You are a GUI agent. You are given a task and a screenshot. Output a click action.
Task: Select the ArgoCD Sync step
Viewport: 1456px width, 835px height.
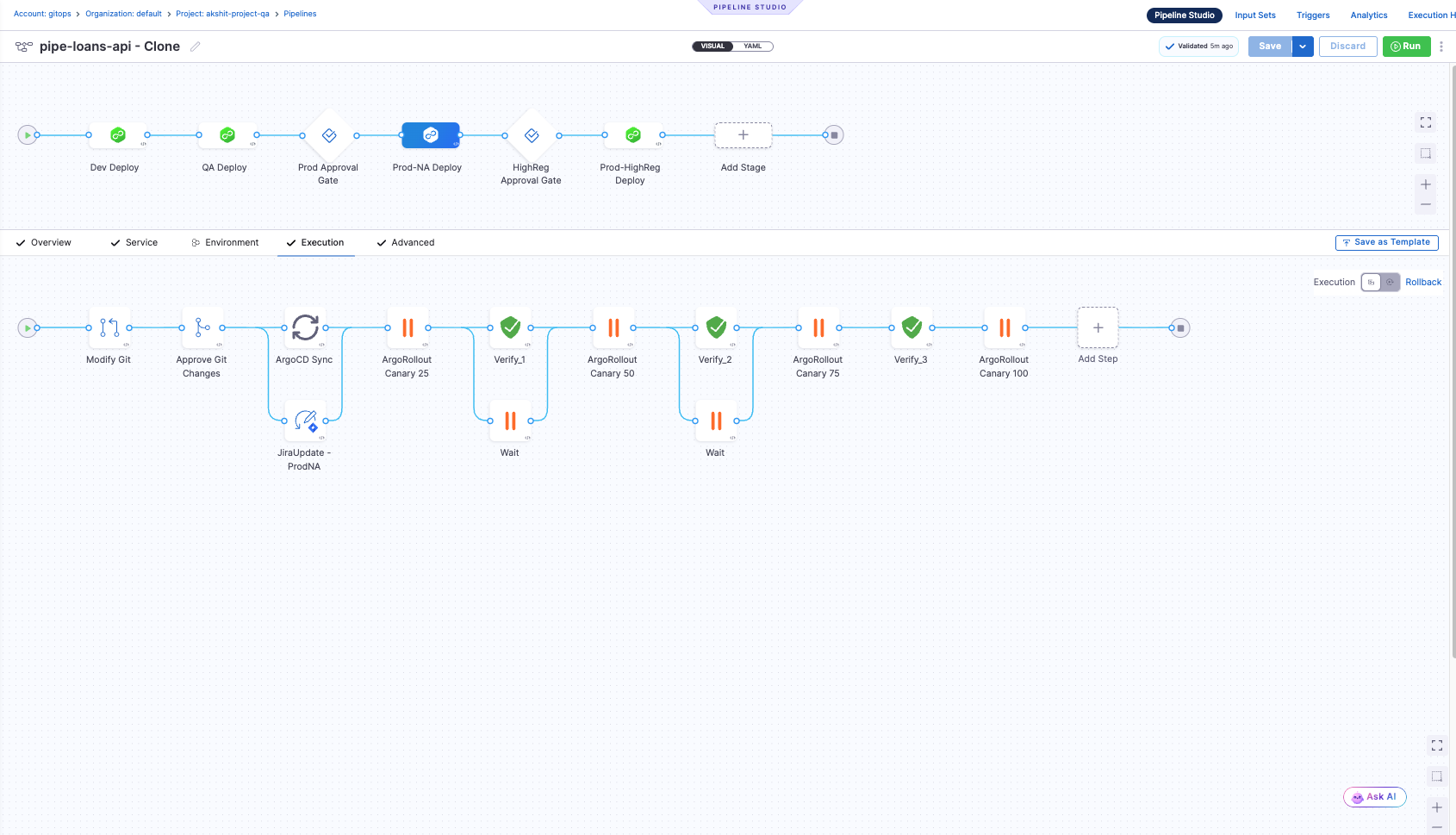(x=304, y=327)
